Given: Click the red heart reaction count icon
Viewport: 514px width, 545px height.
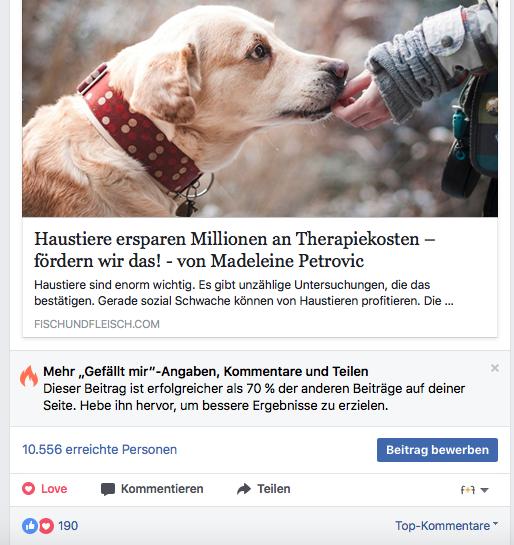Looking at the screenshot, I should coord(46,526).
